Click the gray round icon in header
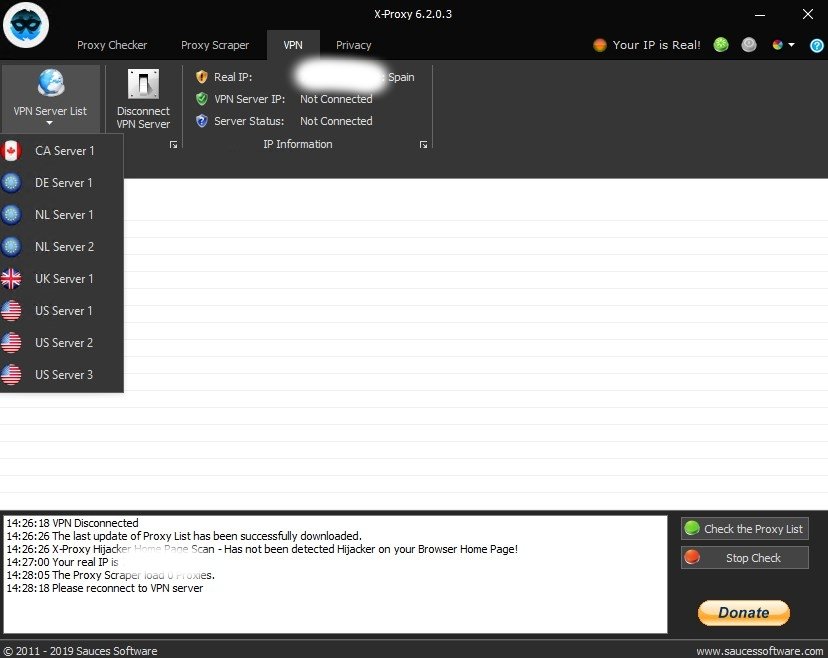Viewport: 828px width, 658px height. click(749, 45)
